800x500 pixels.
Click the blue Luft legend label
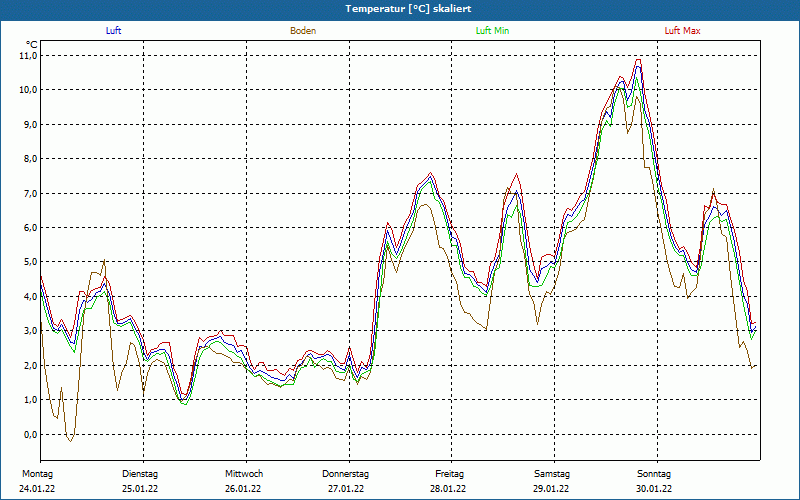(113, 31)
